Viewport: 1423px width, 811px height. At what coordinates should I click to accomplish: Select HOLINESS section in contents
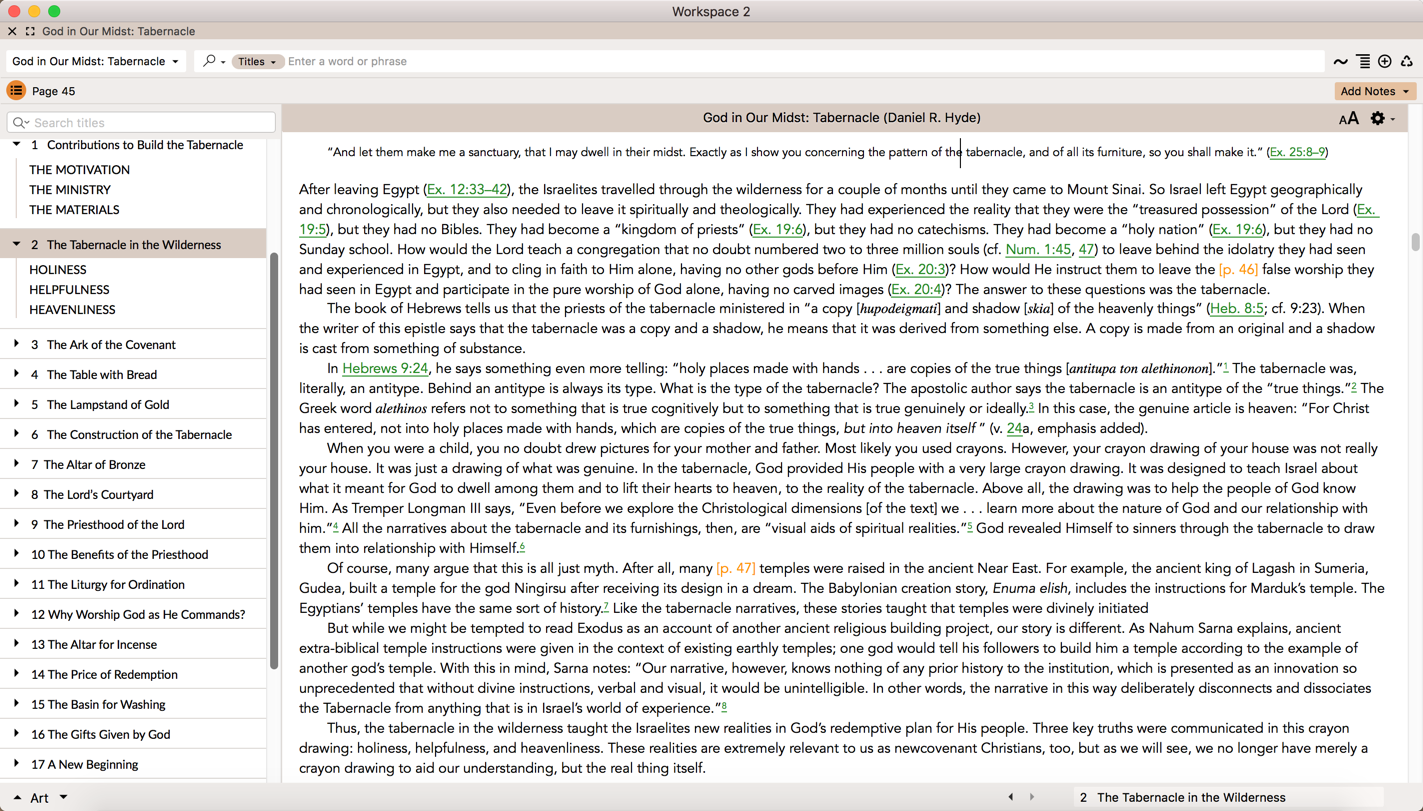click(x=58, y=270)
